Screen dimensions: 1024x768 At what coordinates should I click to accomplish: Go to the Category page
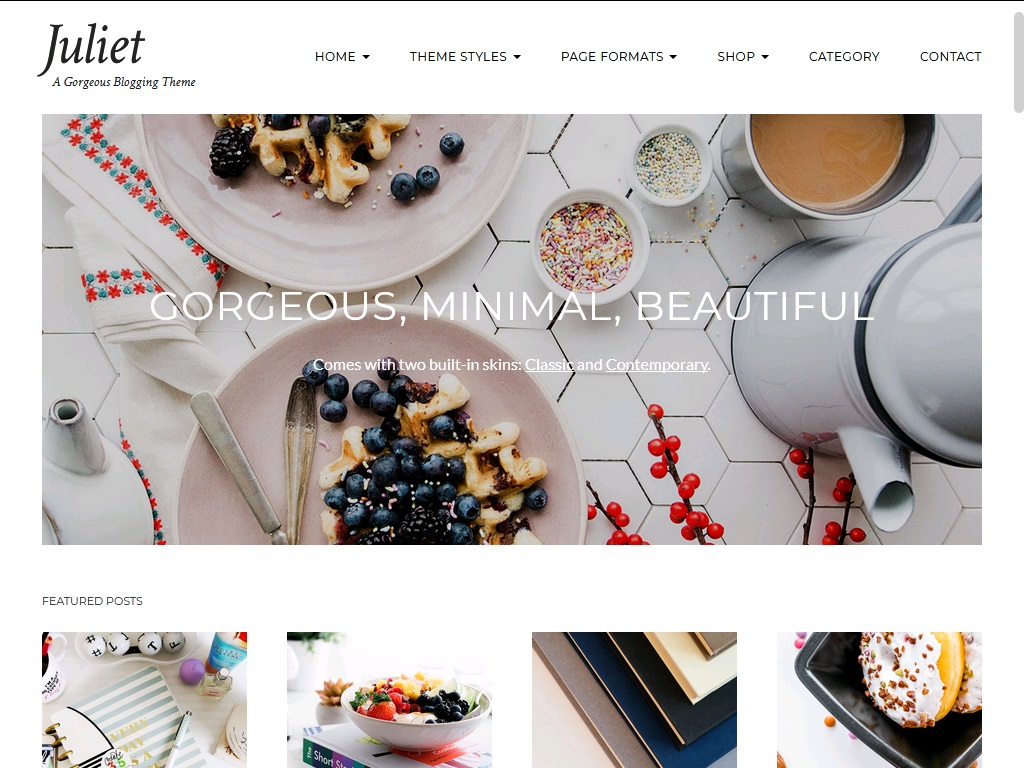(844, 57)
